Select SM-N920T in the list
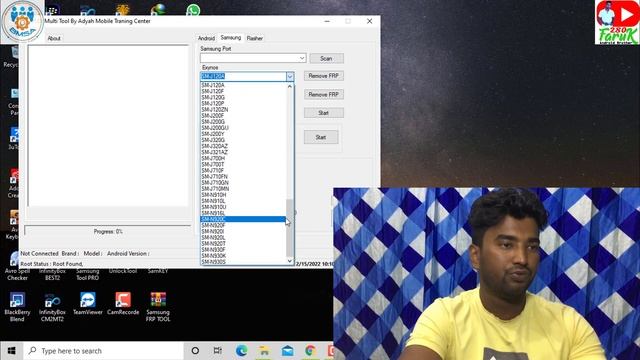Screen dimensions: 640x360 coord(243,244)
